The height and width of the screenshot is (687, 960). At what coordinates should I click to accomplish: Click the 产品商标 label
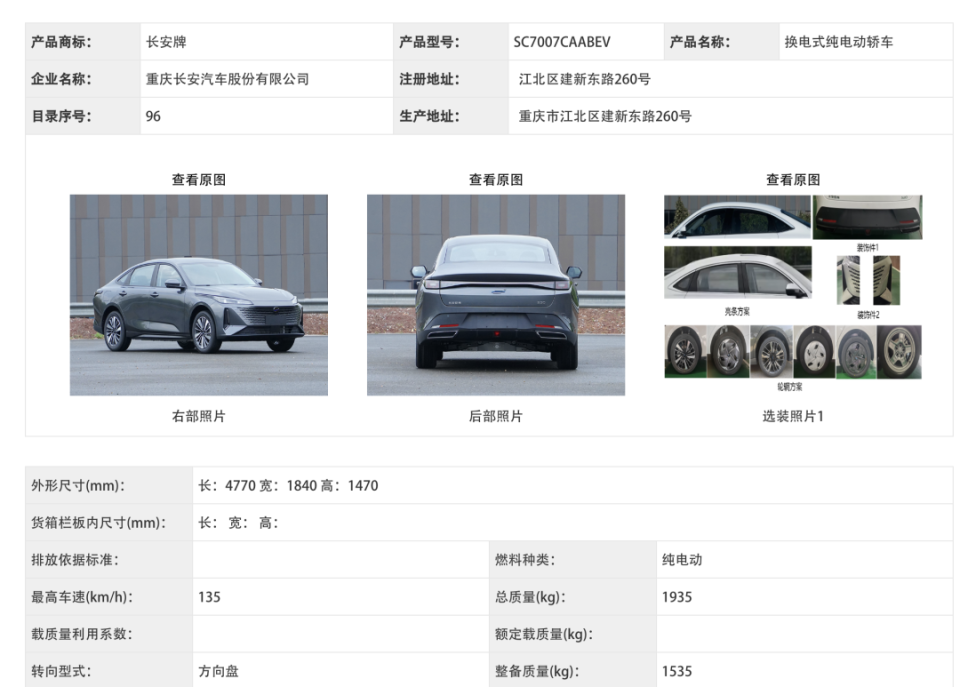(x=61, y=42)
